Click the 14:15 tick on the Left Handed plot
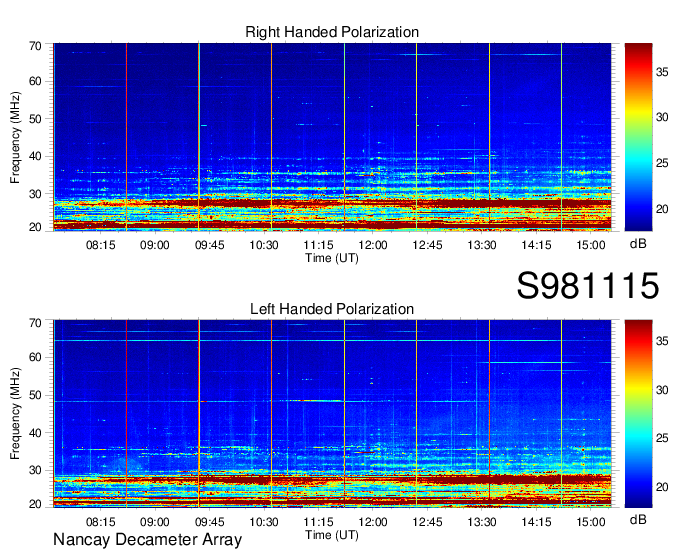680x552 pixels. point(536,522)
